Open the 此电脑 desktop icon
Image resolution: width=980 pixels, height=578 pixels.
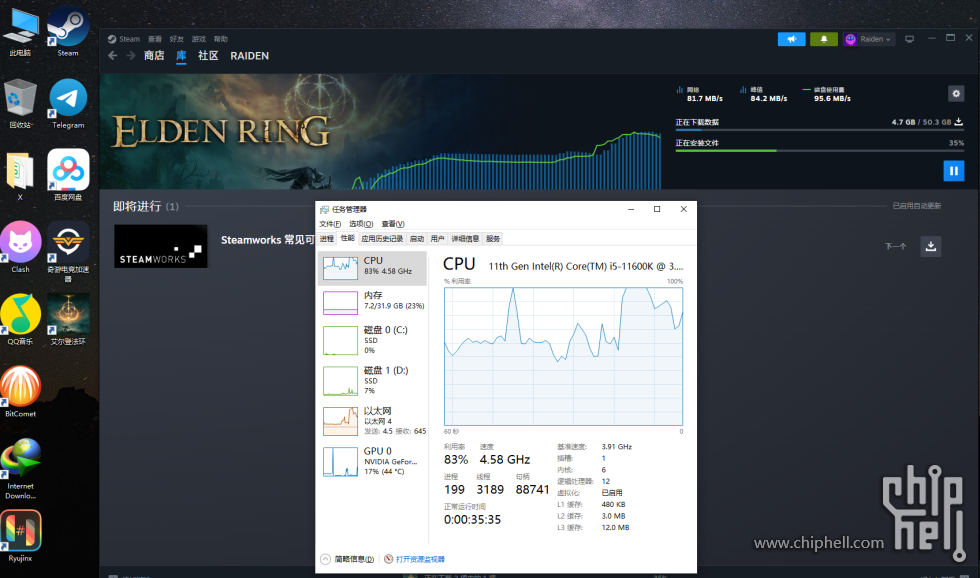[21, 32]
